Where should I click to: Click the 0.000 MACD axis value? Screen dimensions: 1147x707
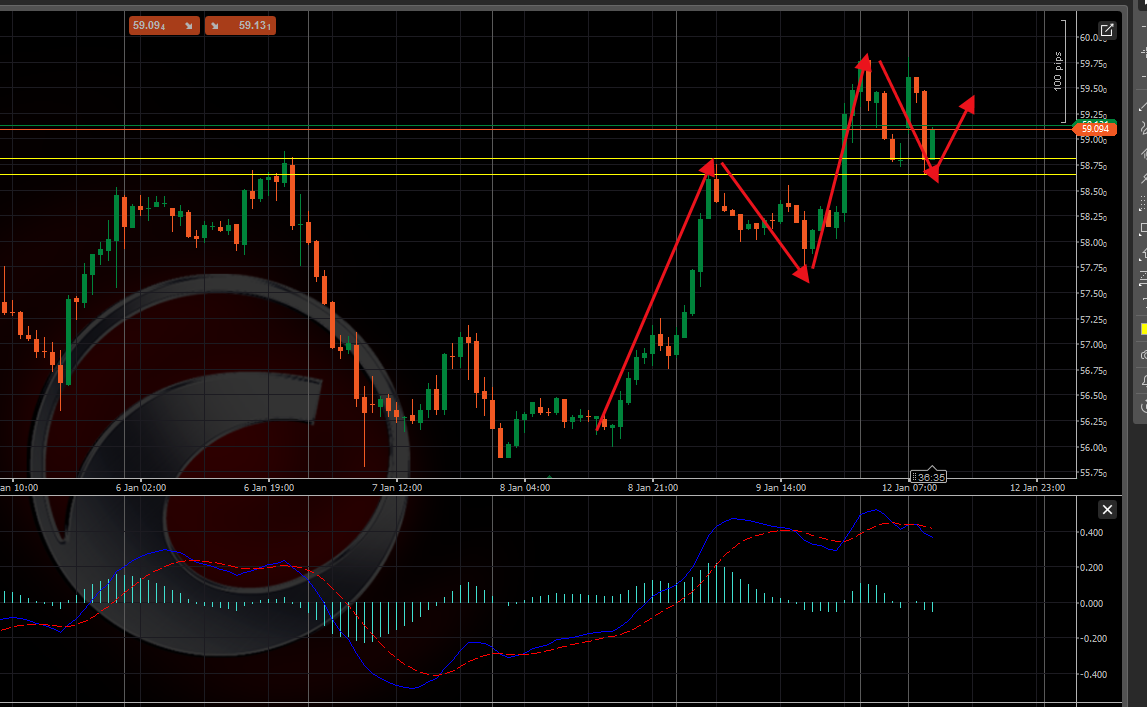(x=1091, y=604)
